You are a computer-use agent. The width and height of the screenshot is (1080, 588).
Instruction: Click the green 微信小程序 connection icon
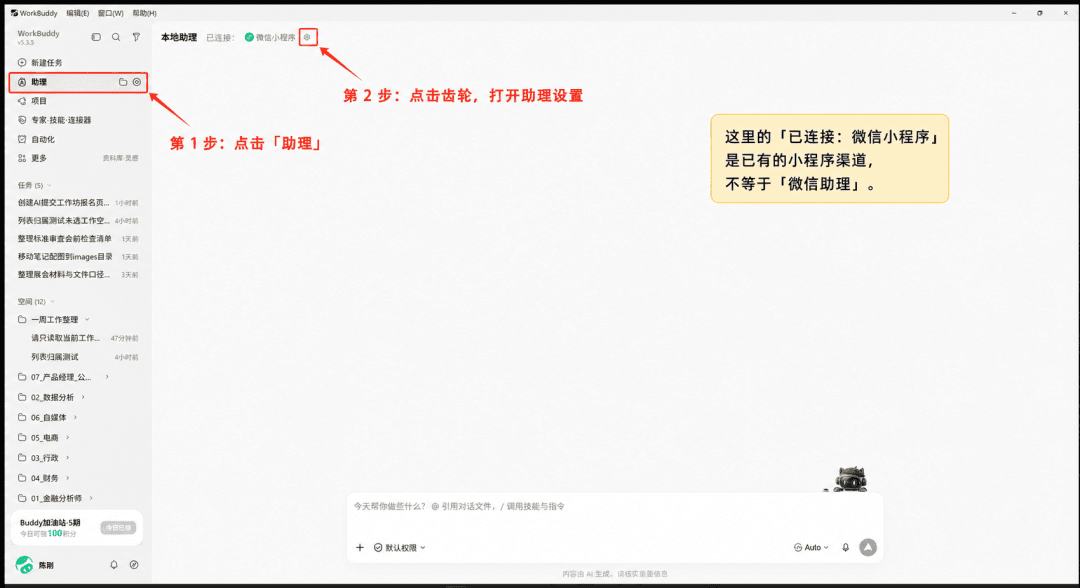249,37
